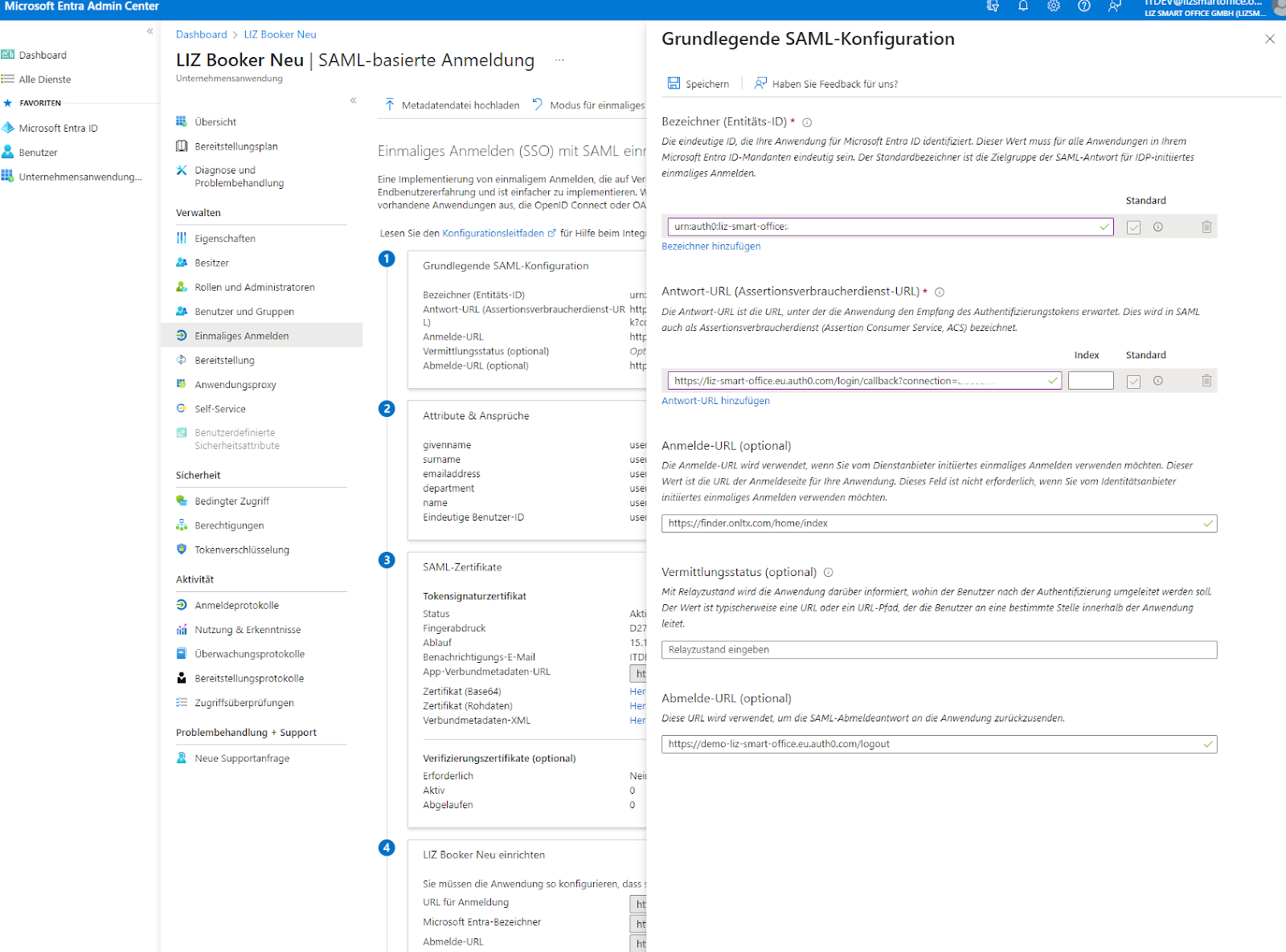Show info for Vermittlungsstatus label
1286x952 pixels.
click(829, 573)
